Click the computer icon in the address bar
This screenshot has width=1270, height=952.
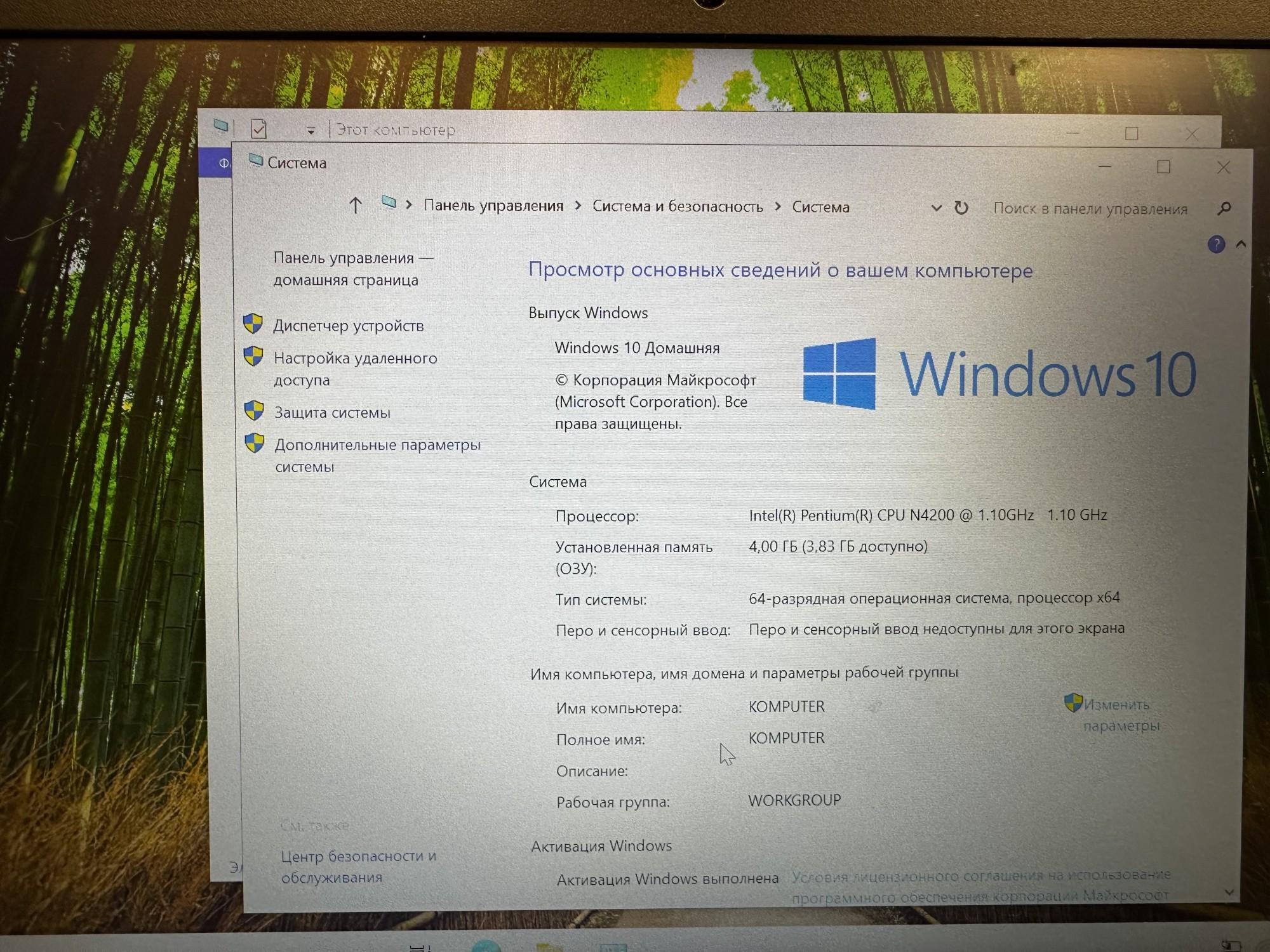(389, 203)
